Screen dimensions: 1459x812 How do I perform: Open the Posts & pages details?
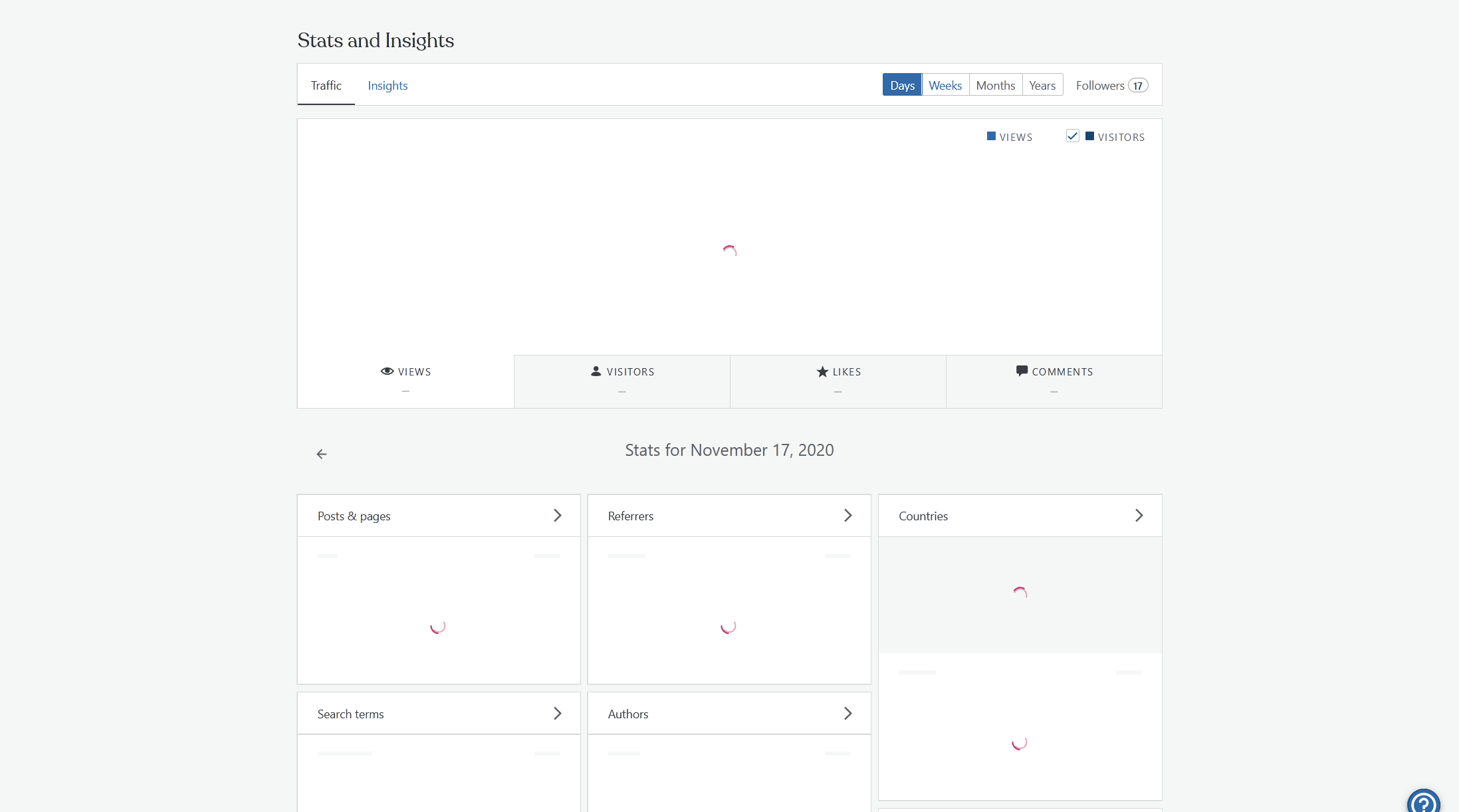point(439,516)
